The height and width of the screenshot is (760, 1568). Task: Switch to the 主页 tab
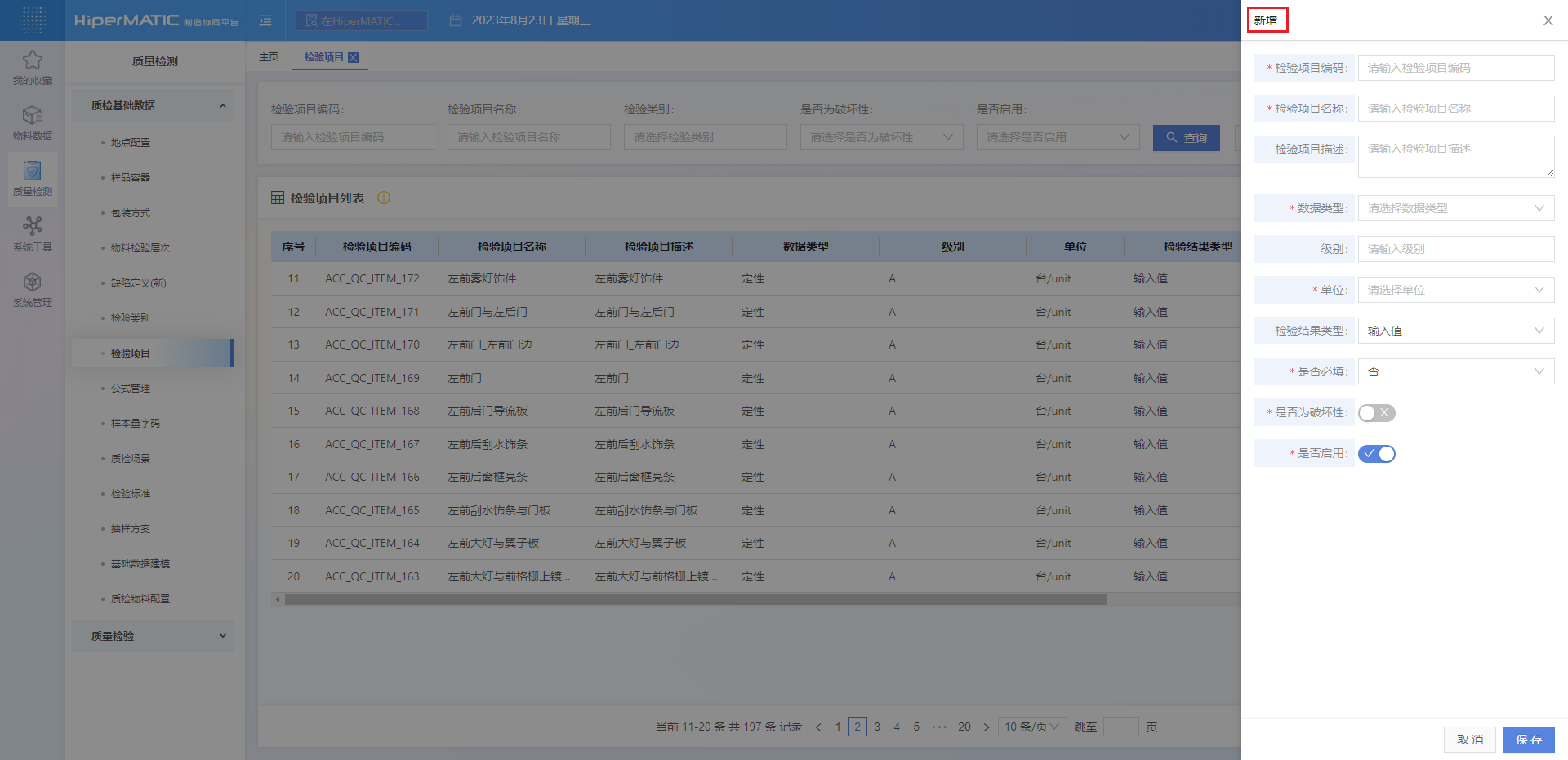tap(269, 57)
